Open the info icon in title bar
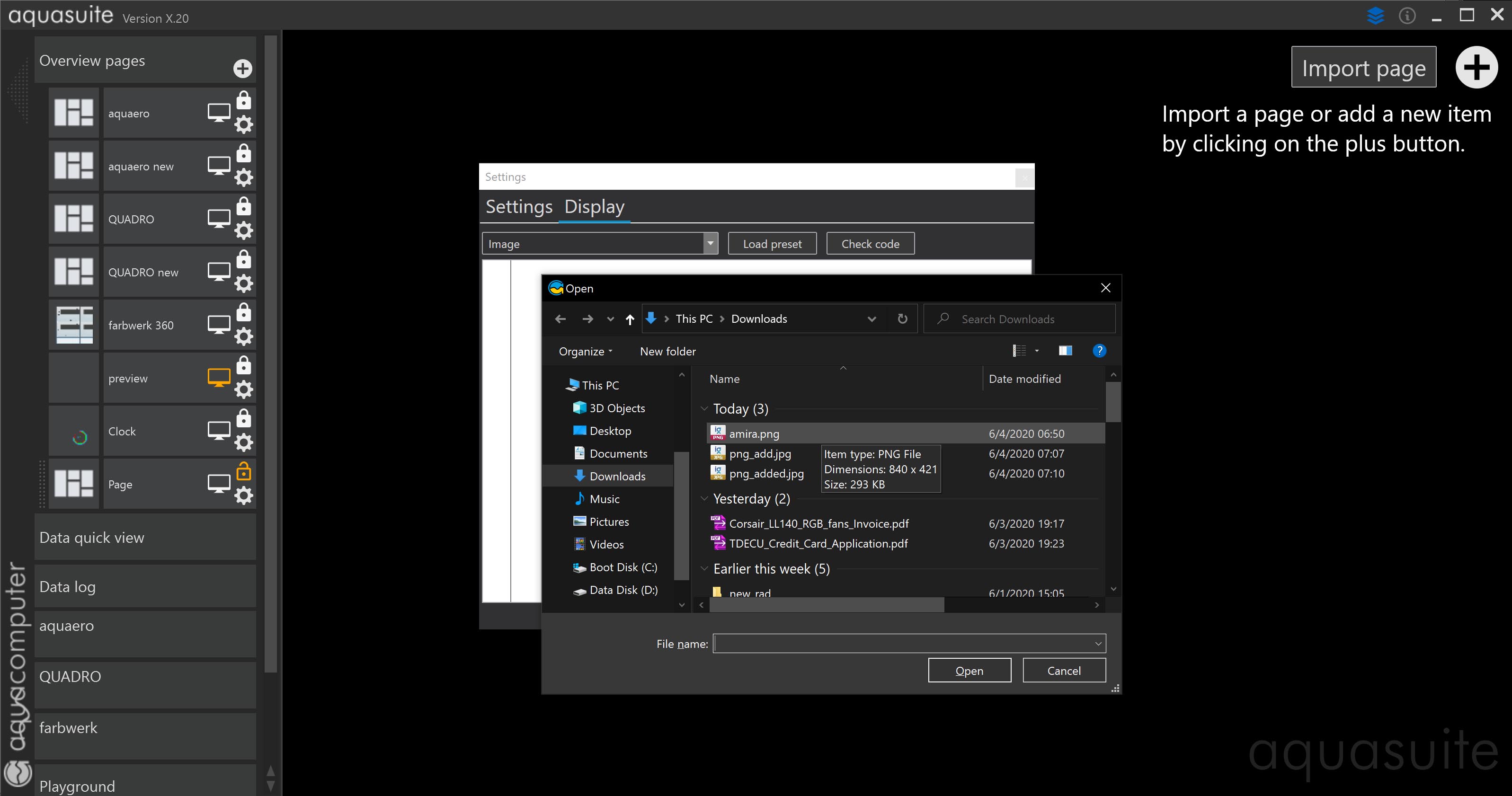 (x=1407, y=15)
